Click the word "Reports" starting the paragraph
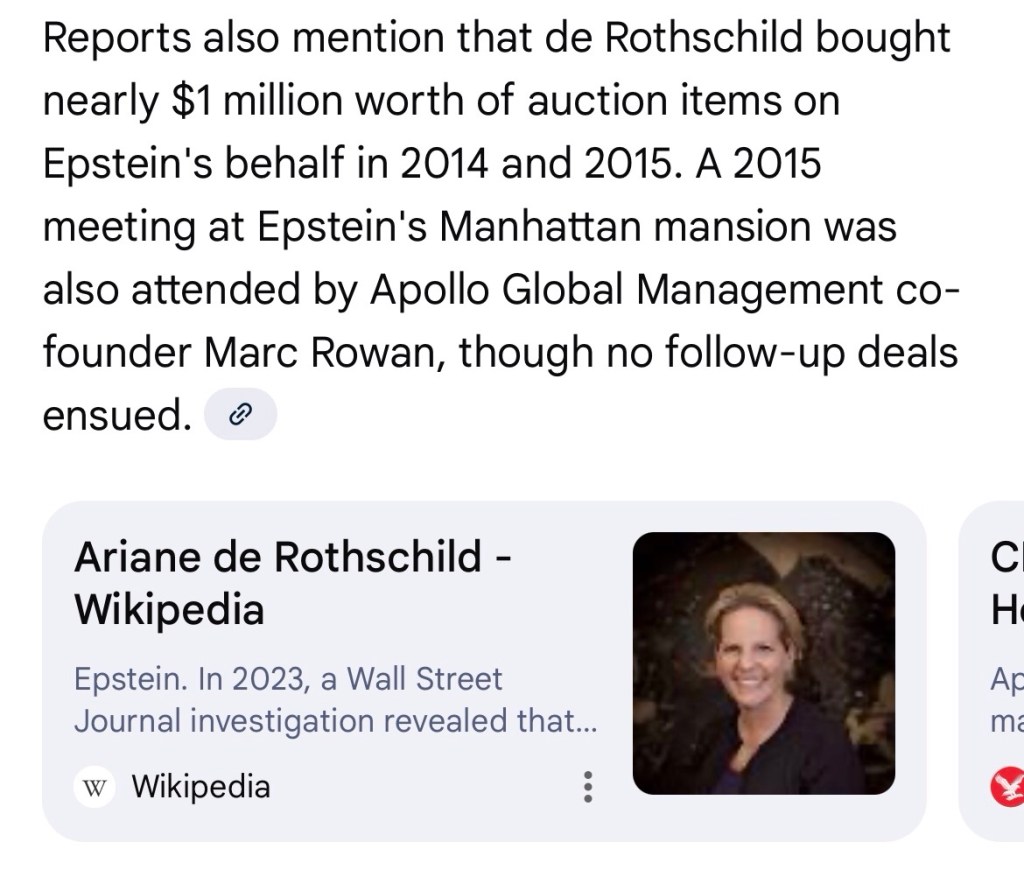1024x891 pixels. tap(115, 38)
